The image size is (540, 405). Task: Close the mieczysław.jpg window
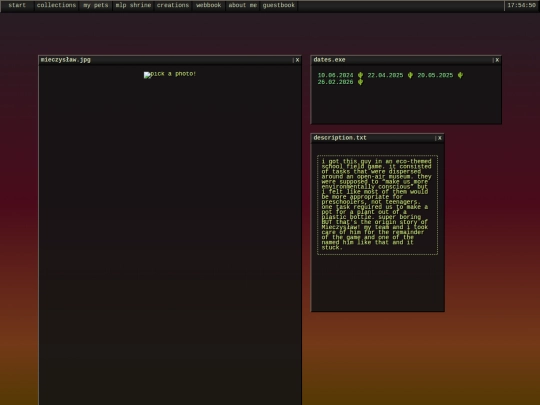(298, 60)
